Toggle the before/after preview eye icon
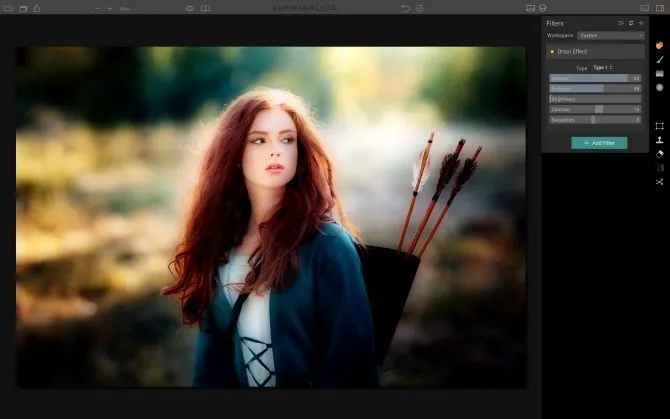Image resolution: width=670 pixels, height=419 pixels. click(x=189, y=8)
